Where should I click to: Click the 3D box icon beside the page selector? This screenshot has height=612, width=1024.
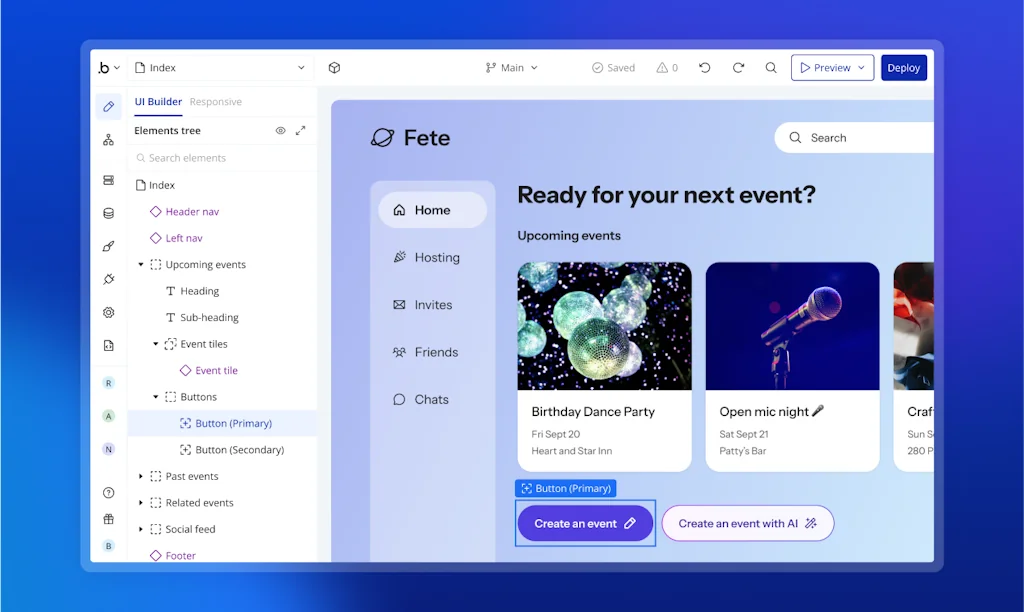(x=334, y=67)
